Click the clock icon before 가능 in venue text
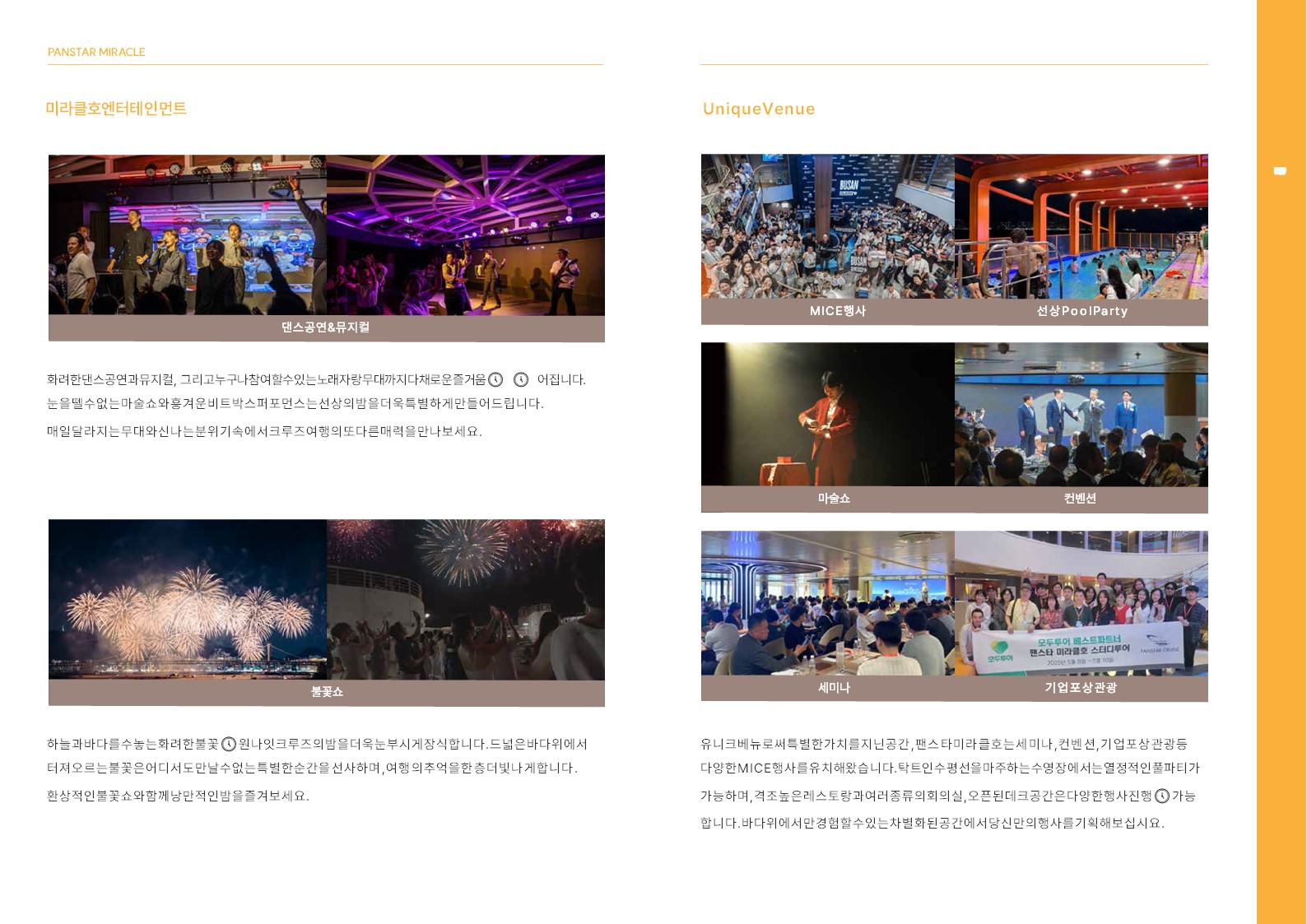Screen dimensions: 1307x924 (1162, 796)
